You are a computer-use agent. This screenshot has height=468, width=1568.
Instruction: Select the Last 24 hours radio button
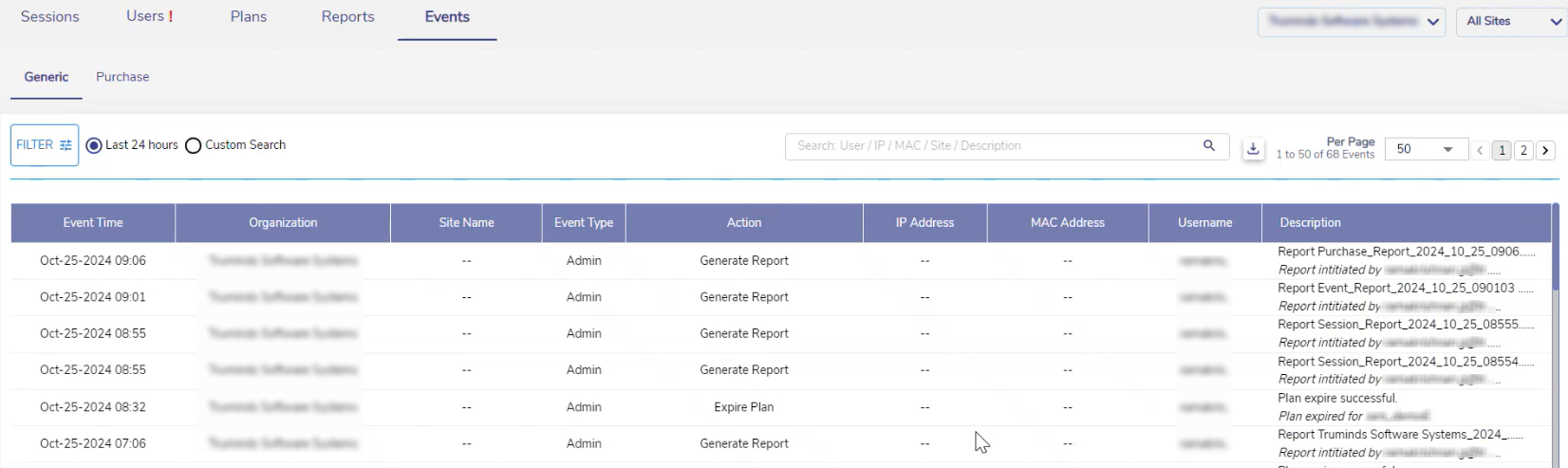pos(94,146)
